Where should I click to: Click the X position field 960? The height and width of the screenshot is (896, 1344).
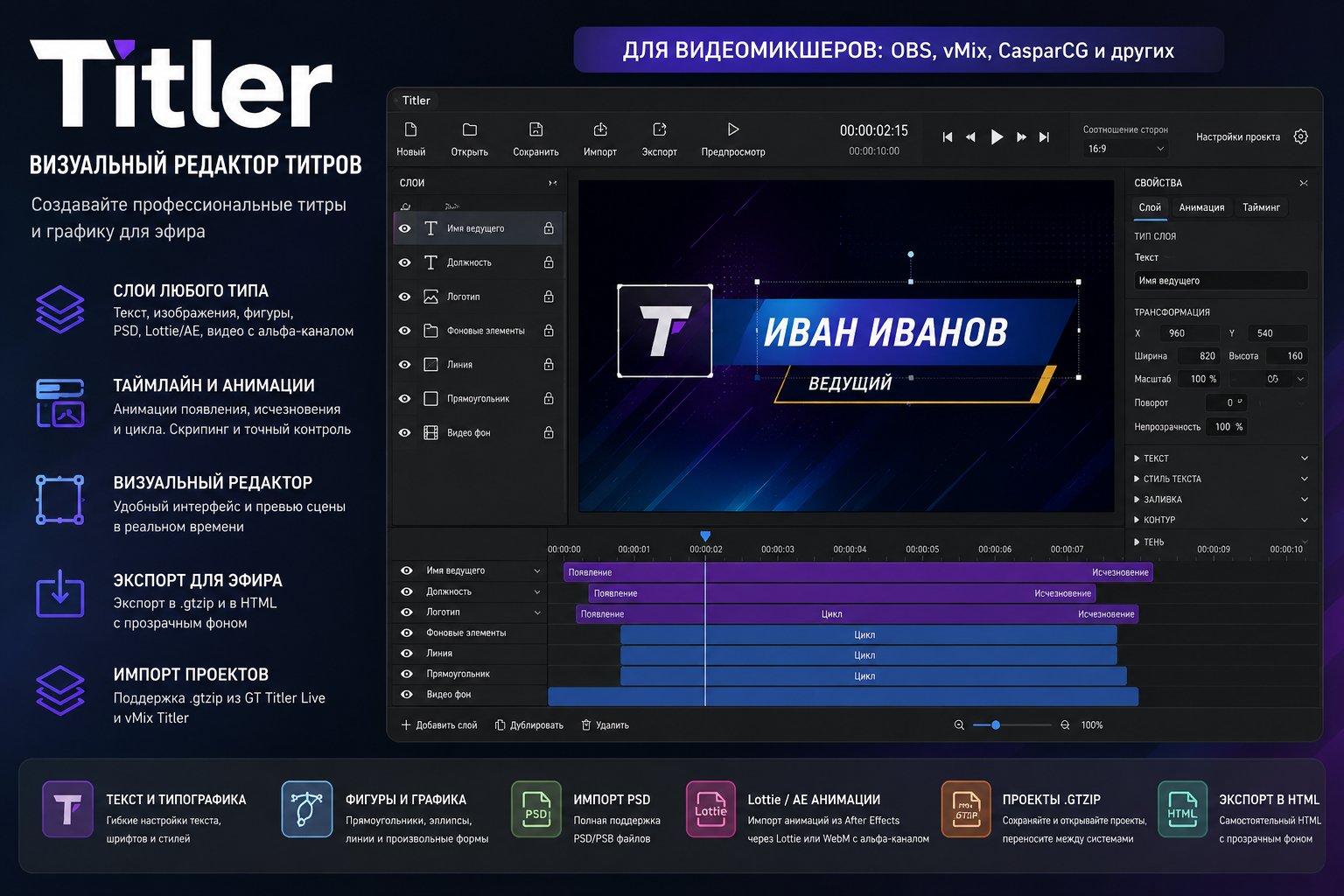[1189, 333]
